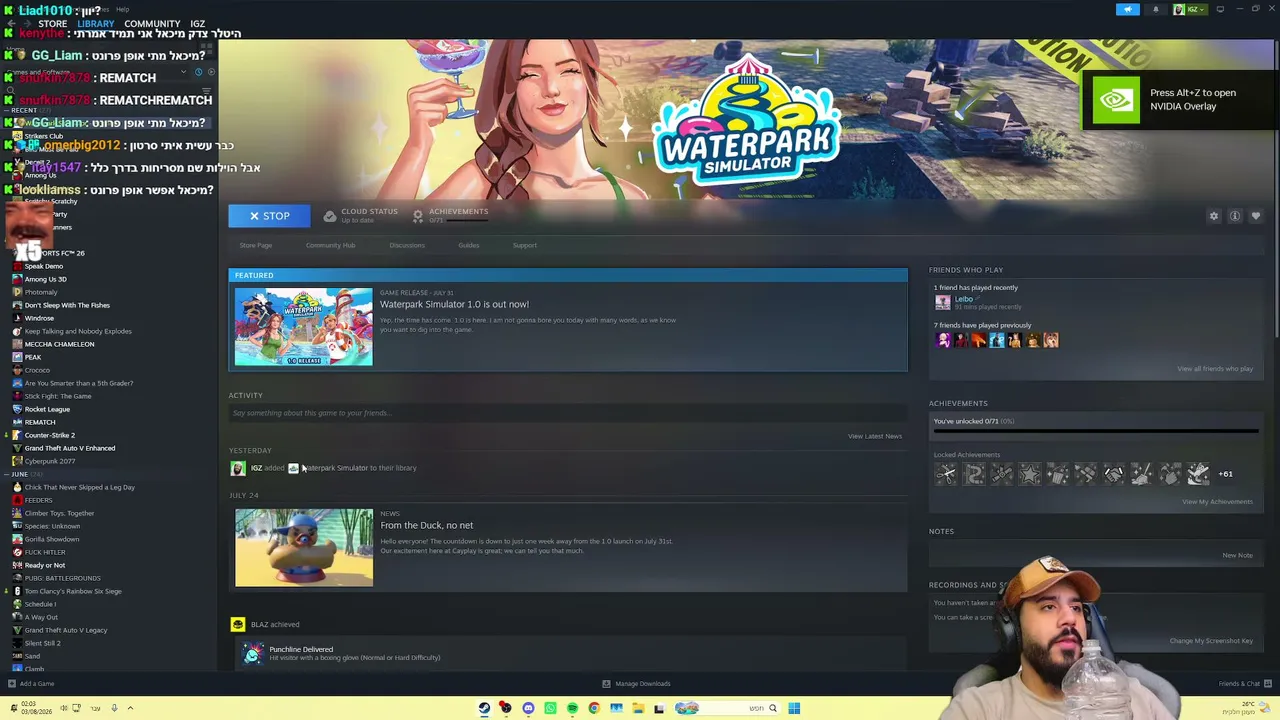Click the locked achievement handshake icon
1280x720 pixels.
[x=1114, y=474]
